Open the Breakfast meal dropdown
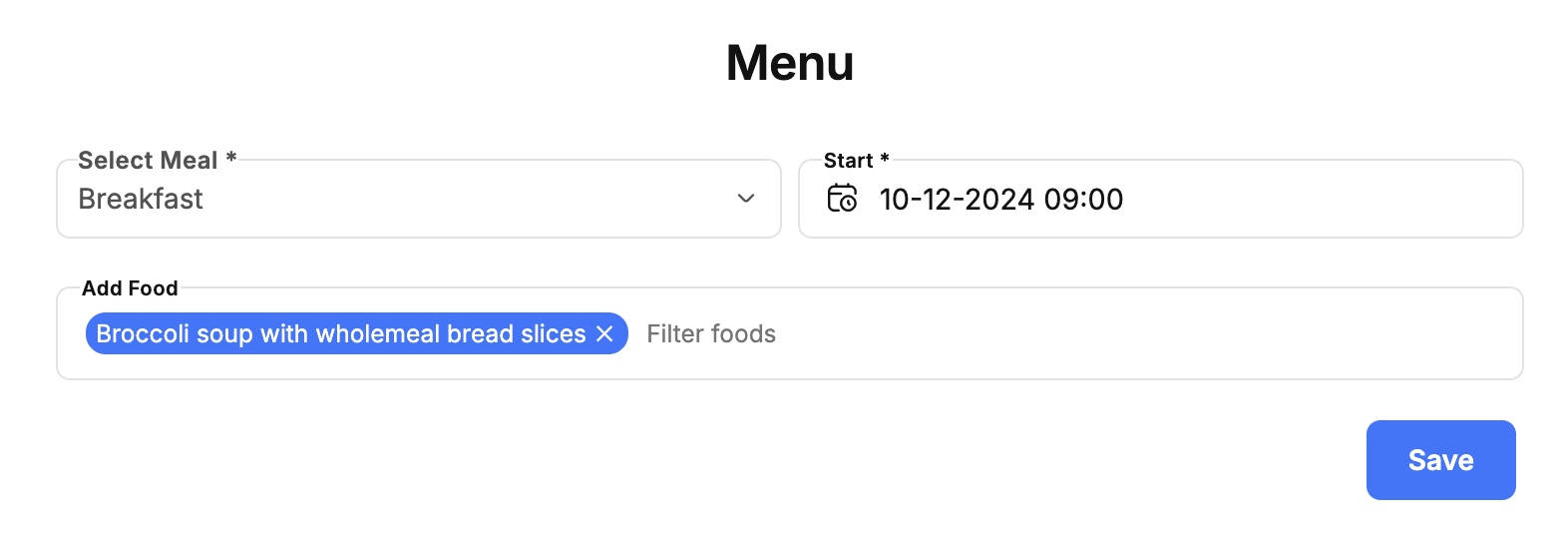 [419, 199]
